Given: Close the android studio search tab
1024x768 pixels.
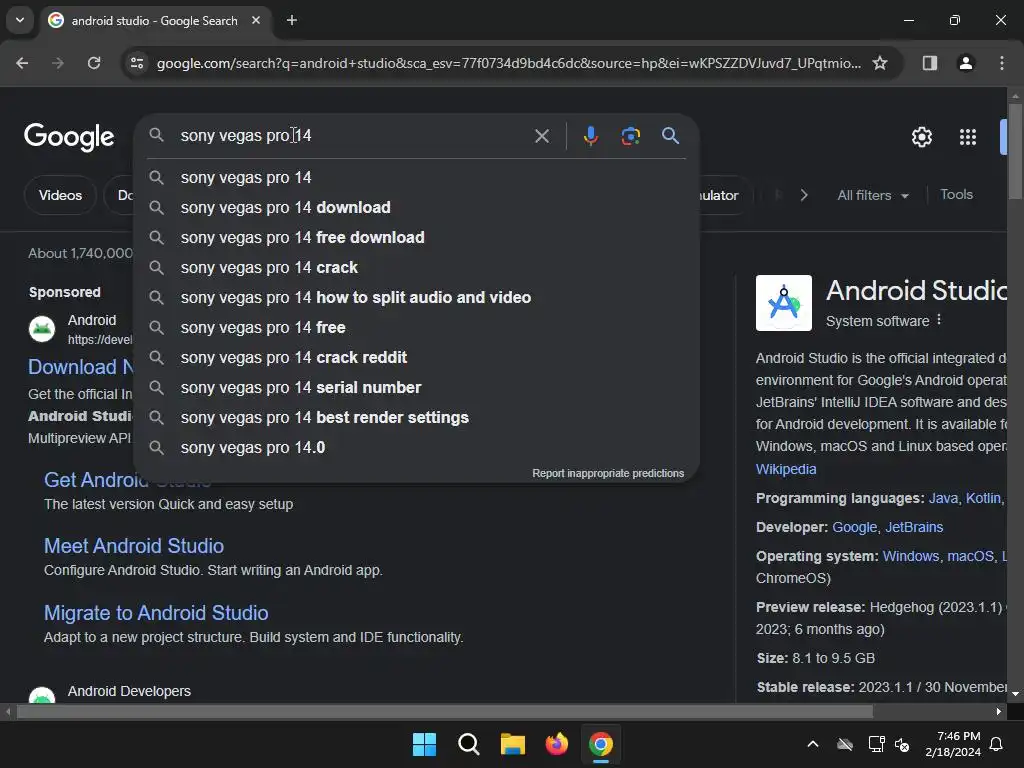Looking at the screenshot, I should [256, 20].
